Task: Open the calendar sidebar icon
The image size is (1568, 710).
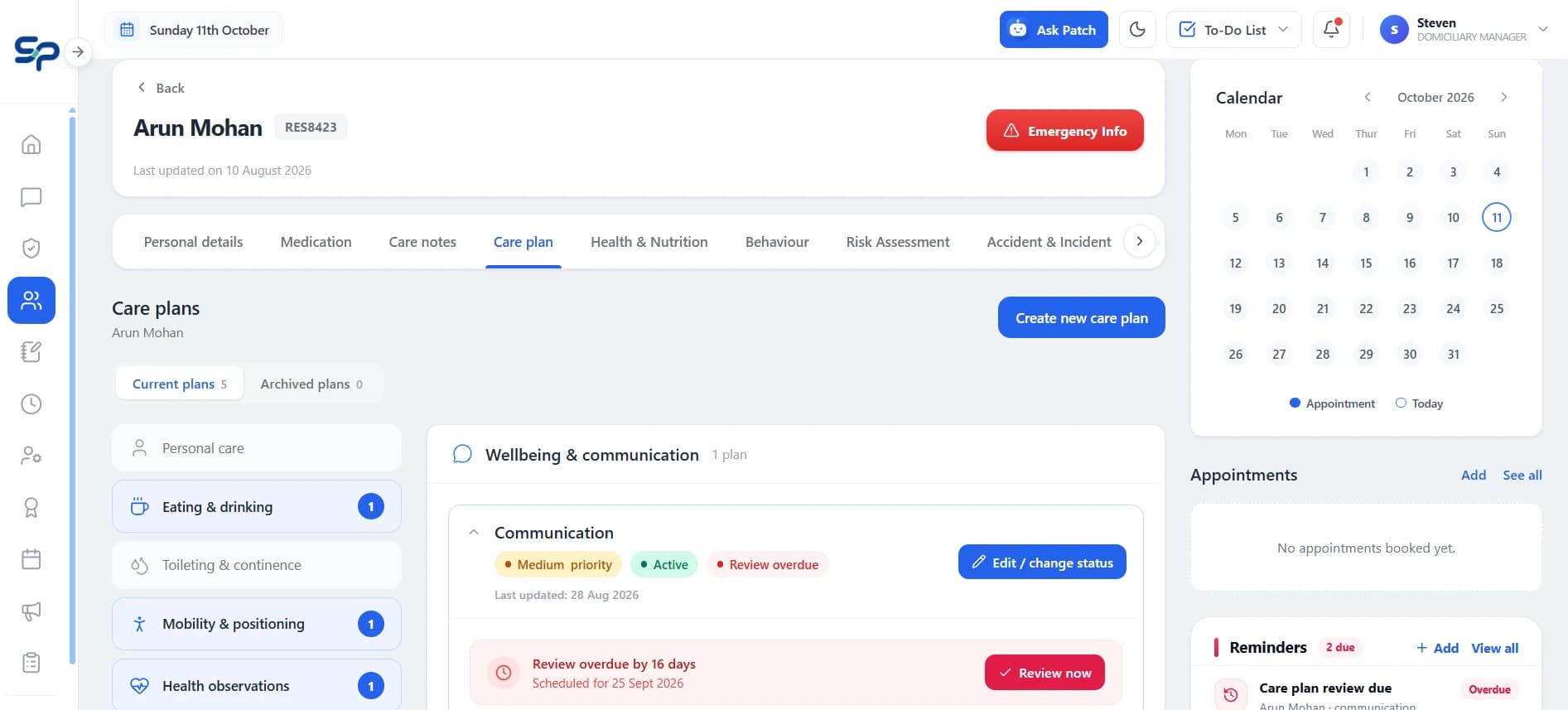Action: point(31,559)
